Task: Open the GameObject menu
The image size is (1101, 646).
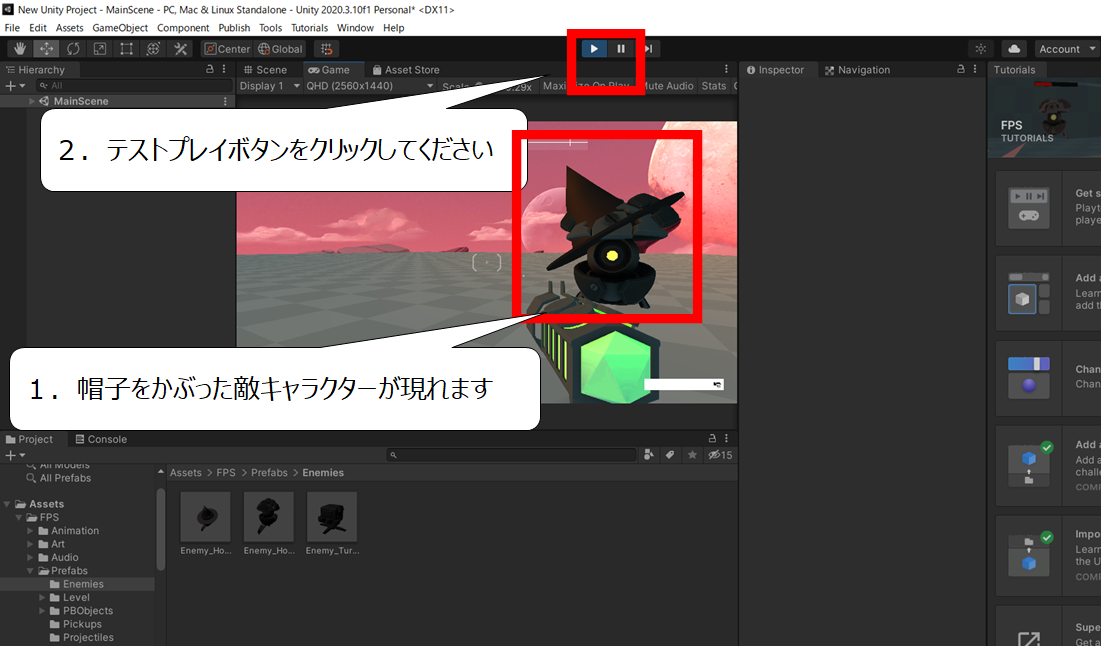Action: 120,28
